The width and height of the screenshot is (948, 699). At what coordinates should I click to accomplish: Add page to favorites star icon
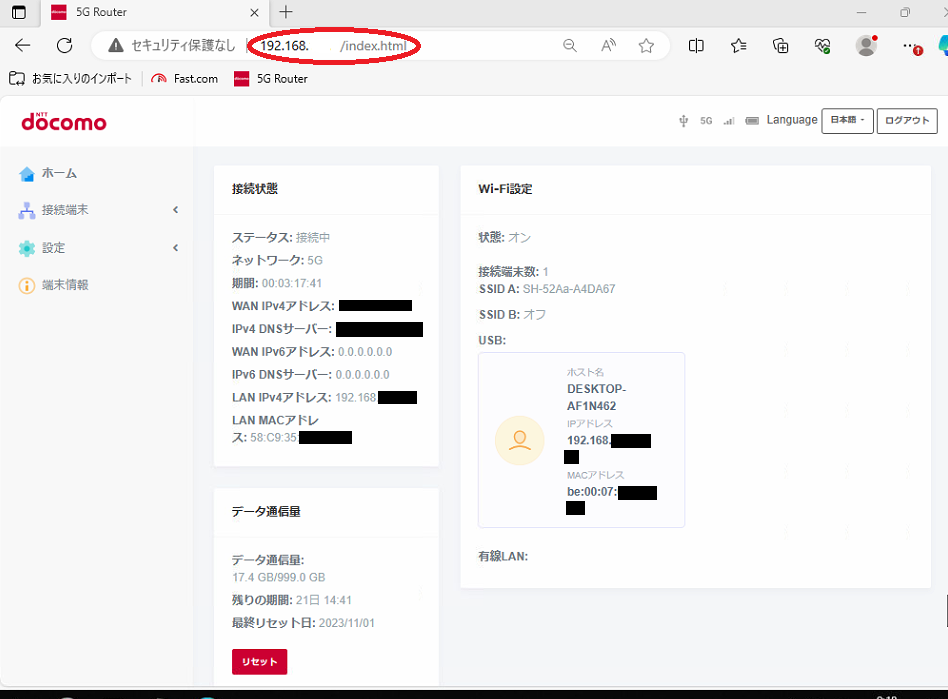tap(646, 46)
